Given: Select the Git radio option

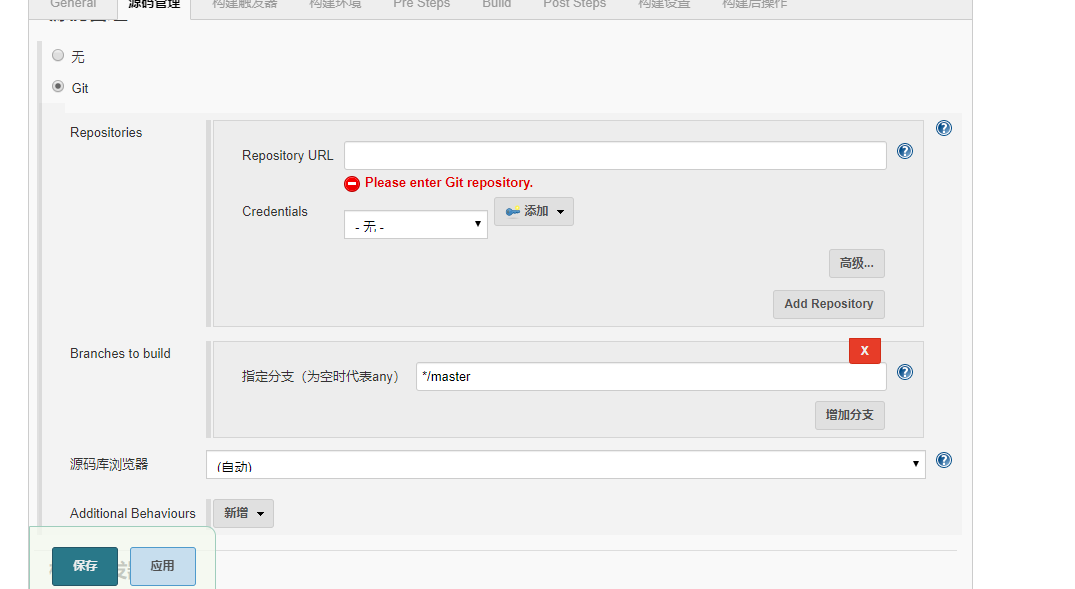Looking at the screenshot, I should [58, 86].
